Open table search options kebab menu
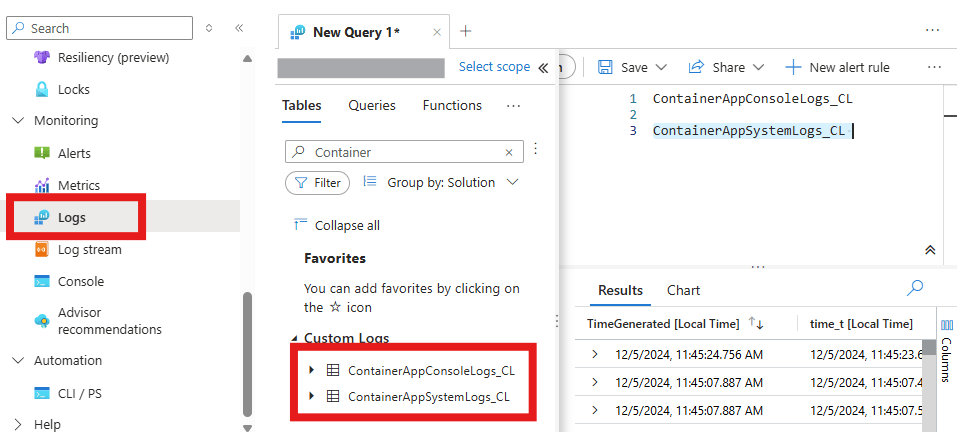The width and height of the screenshot is (962, 432). pos(536,149)
